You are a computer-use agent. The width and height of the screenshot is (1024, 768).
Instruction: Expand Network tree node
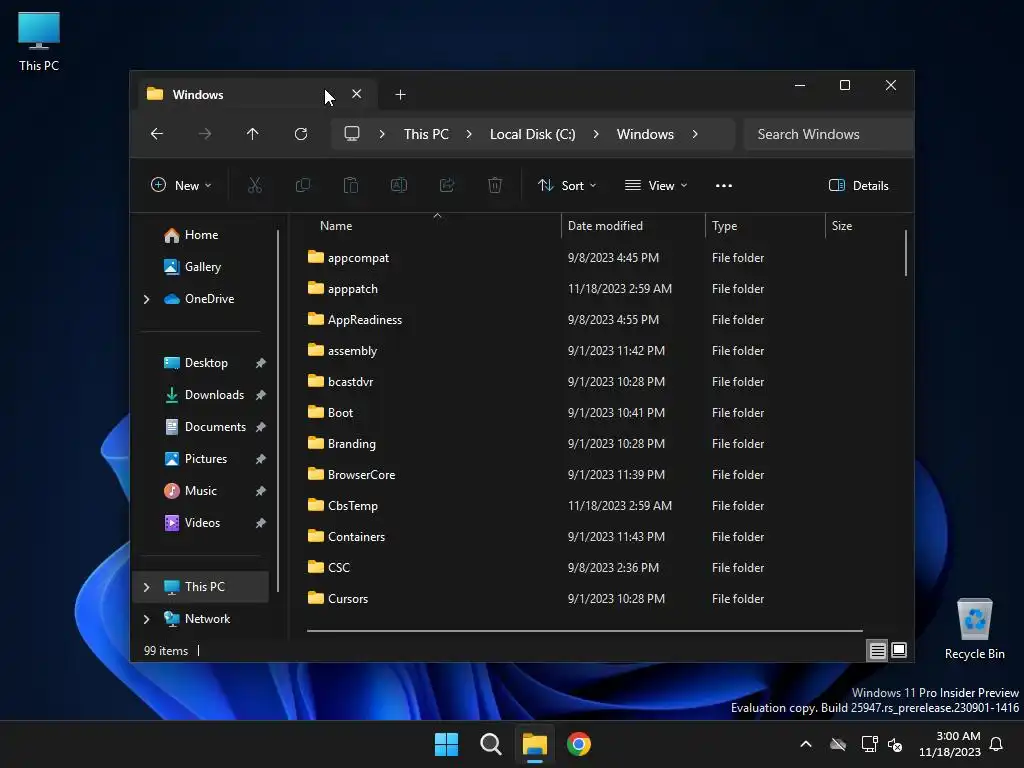click(146, 619)
